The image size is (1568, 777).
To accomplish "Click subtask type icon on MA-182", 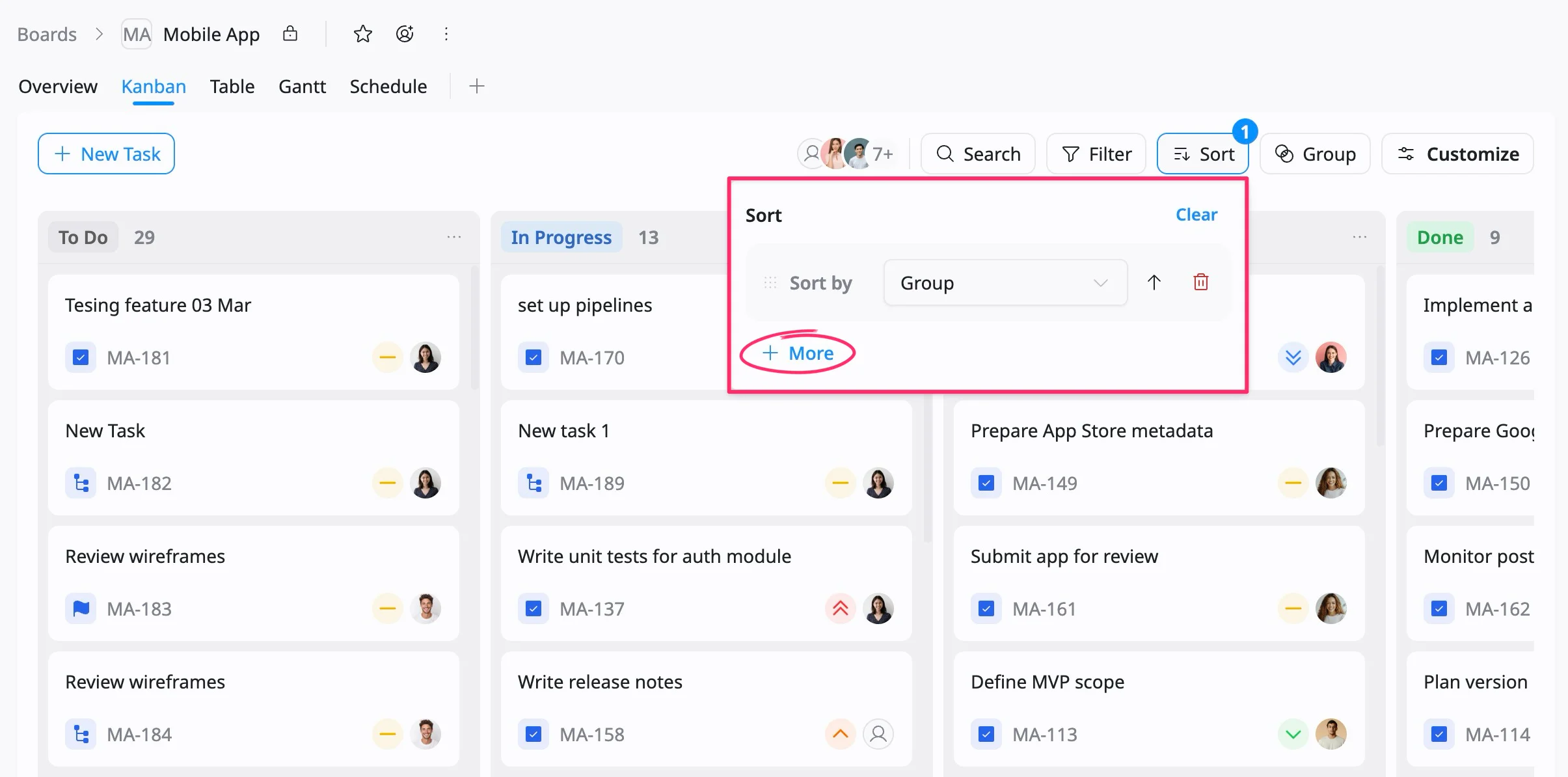I will (x=81, y=483).
